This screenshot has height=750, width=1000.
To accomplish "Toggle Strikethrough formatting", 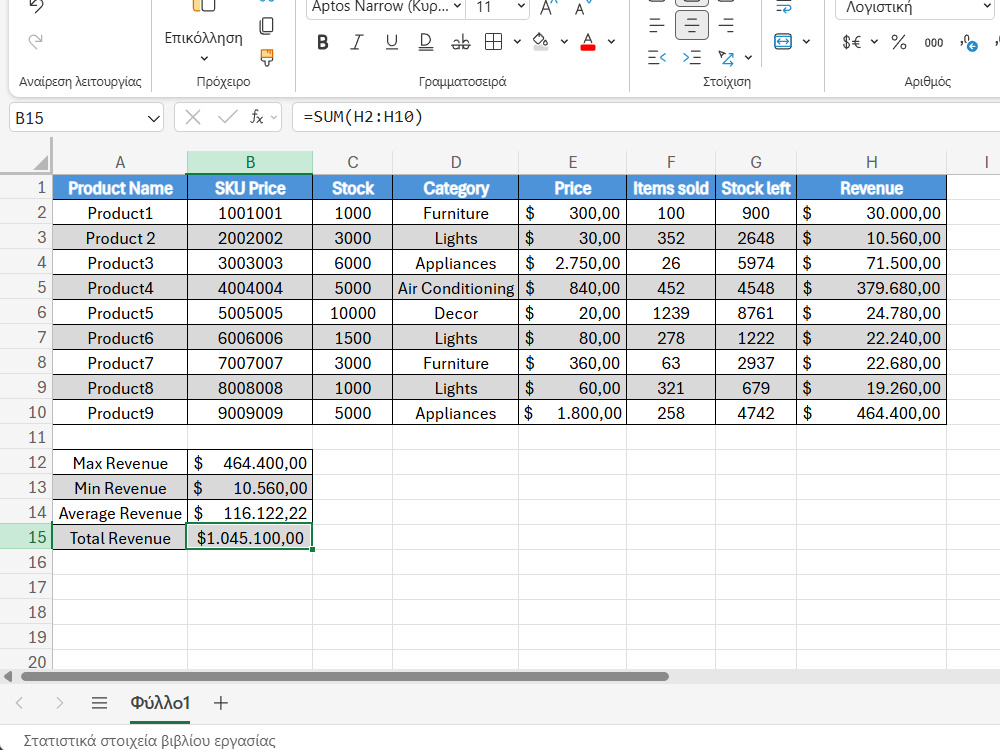I will pos(460,42).
